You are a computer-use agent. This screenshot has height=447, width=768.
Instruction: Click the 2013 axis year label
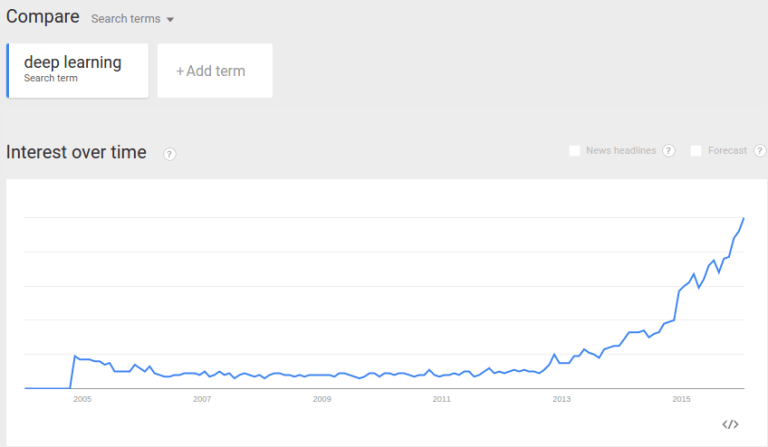coord(561,399)
